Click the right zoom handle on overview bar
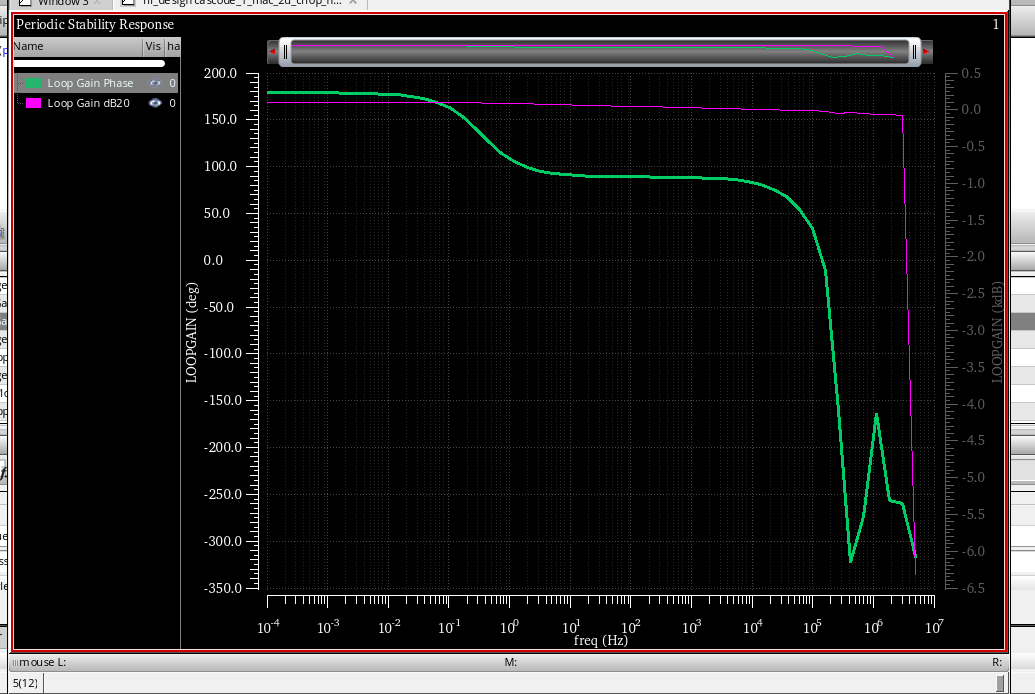The height and width of the screenshot is (694, 1035). point(912,52)
